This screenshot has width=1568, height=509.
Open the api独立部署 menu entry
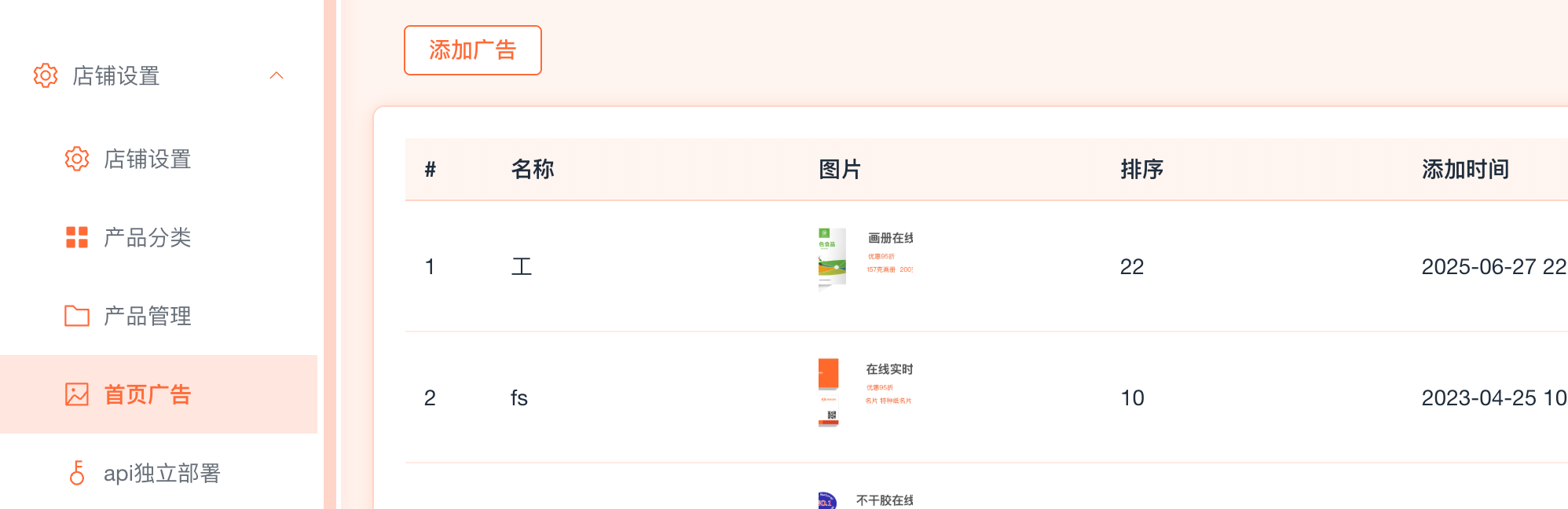(162, 473)
